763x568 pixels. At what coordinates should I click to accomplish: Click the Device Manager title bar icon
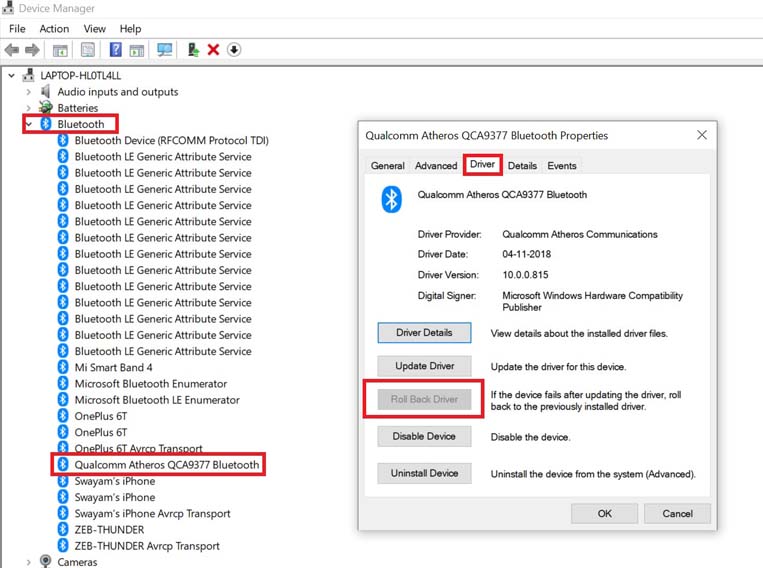tap(8, 7)
